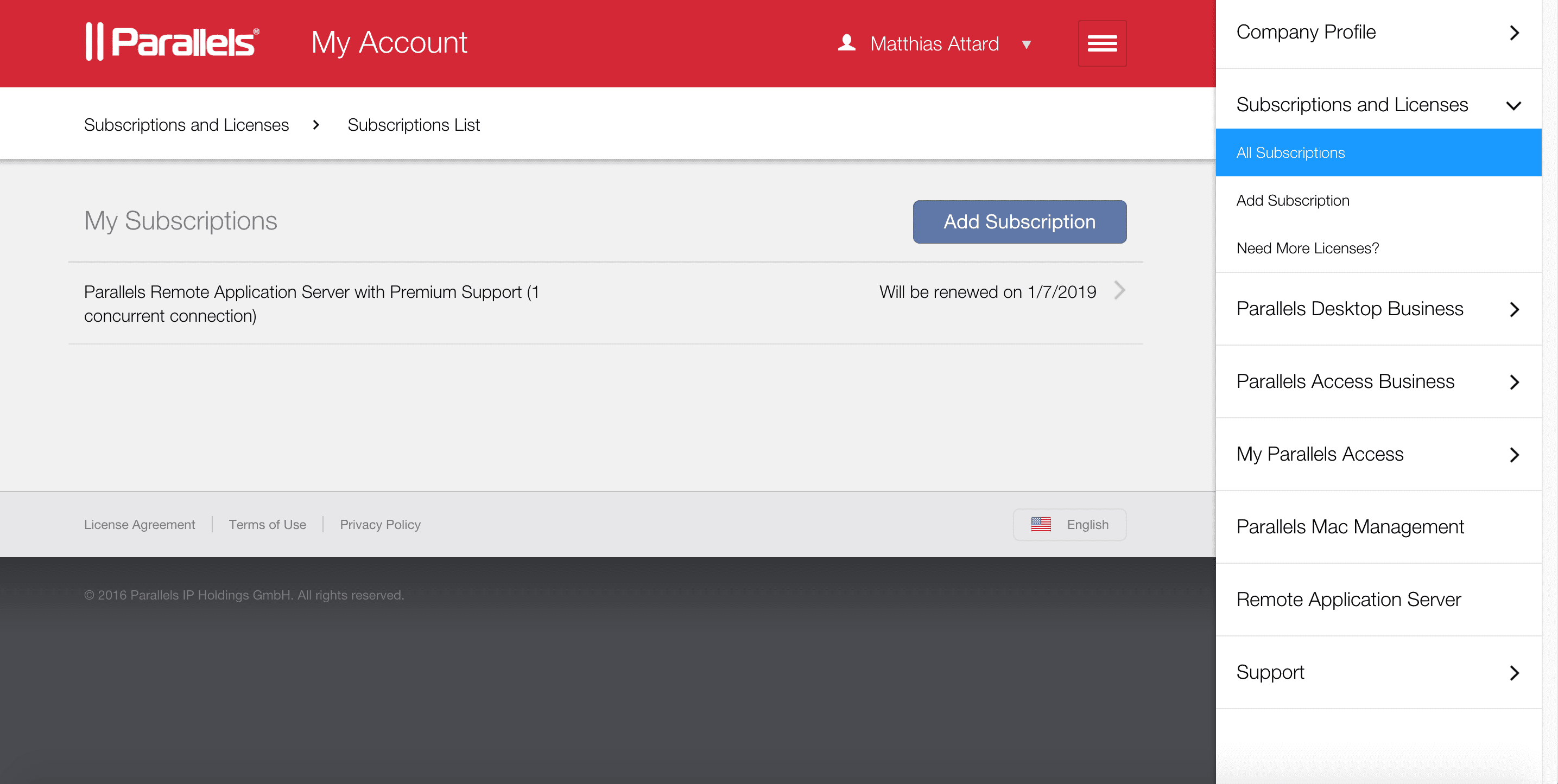Image resolution: width=1558 pixels, height=784 pixels.
Task: Click the 2016 Parallels copyright notice
Action: pos(244,595)
